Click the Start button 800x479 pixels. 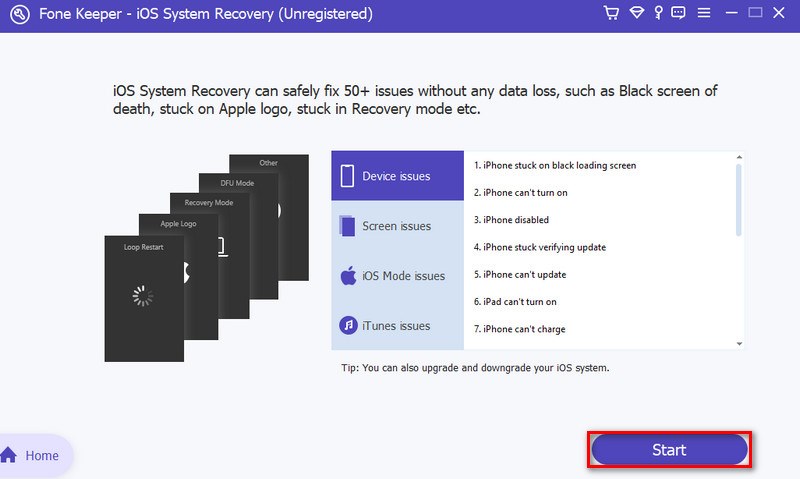[669, 449]
